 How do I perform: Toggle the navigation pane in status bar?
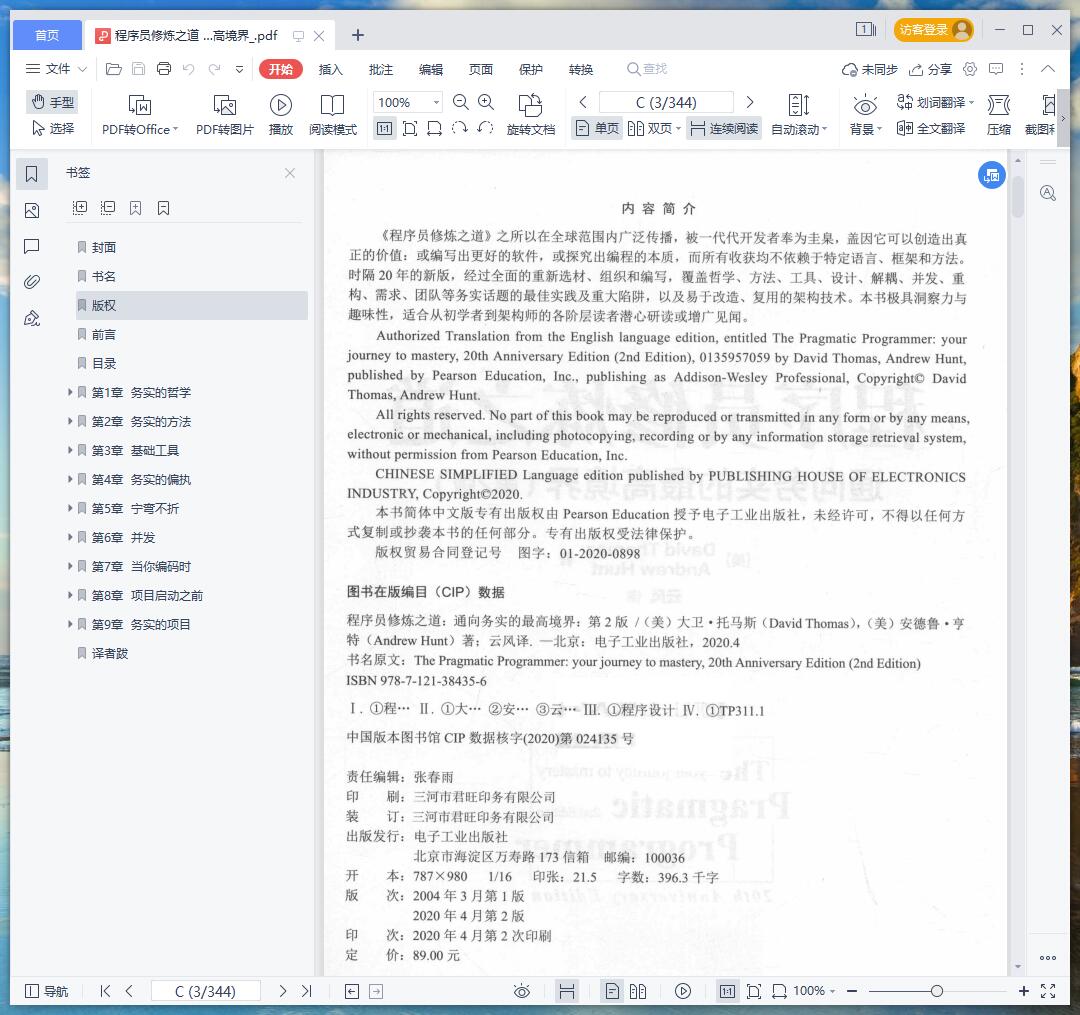pos(47,991)
